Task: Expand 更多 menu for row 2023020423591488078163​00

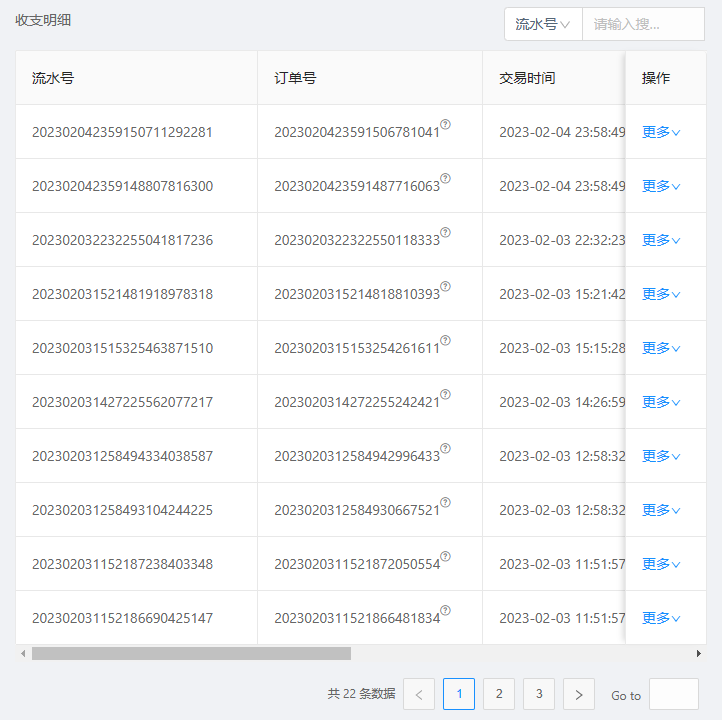Action: pyautogui.click(x=661, y=186)
